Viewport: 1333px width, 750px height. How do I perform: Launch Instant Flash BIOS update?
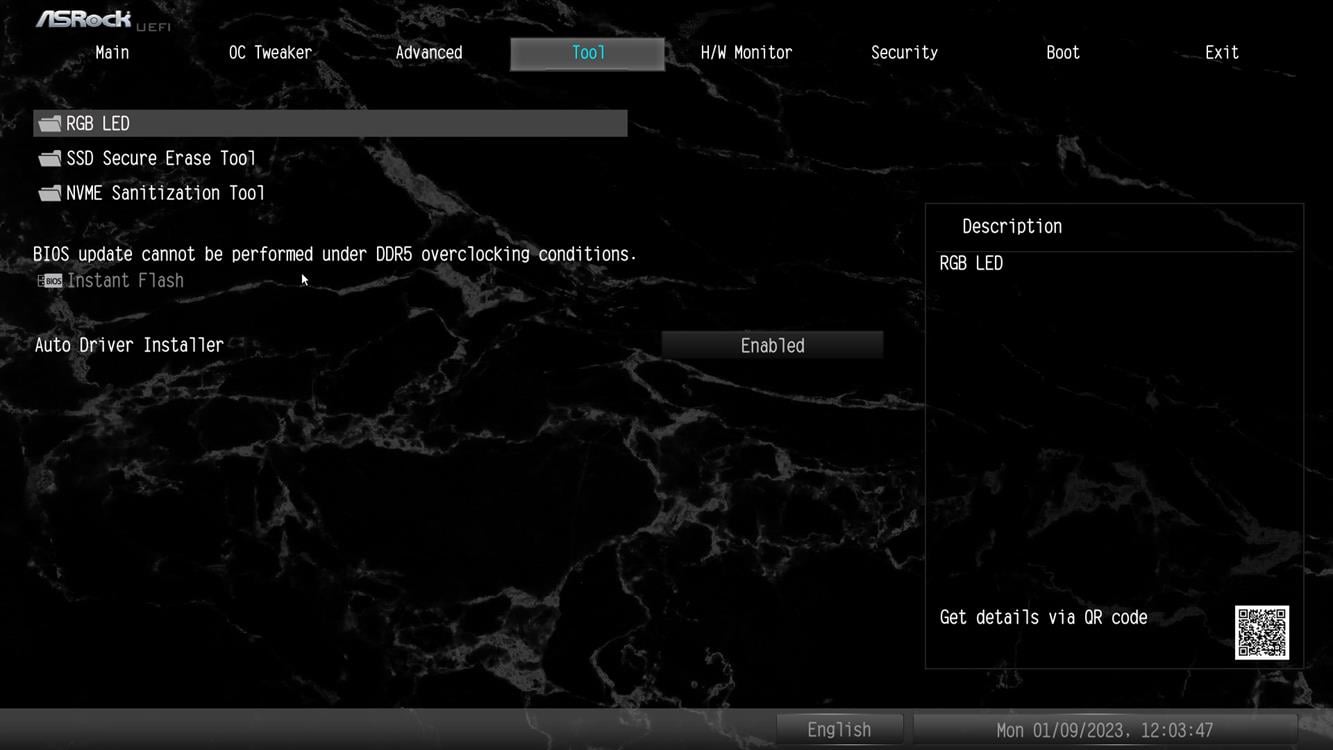tap(125, 281)
